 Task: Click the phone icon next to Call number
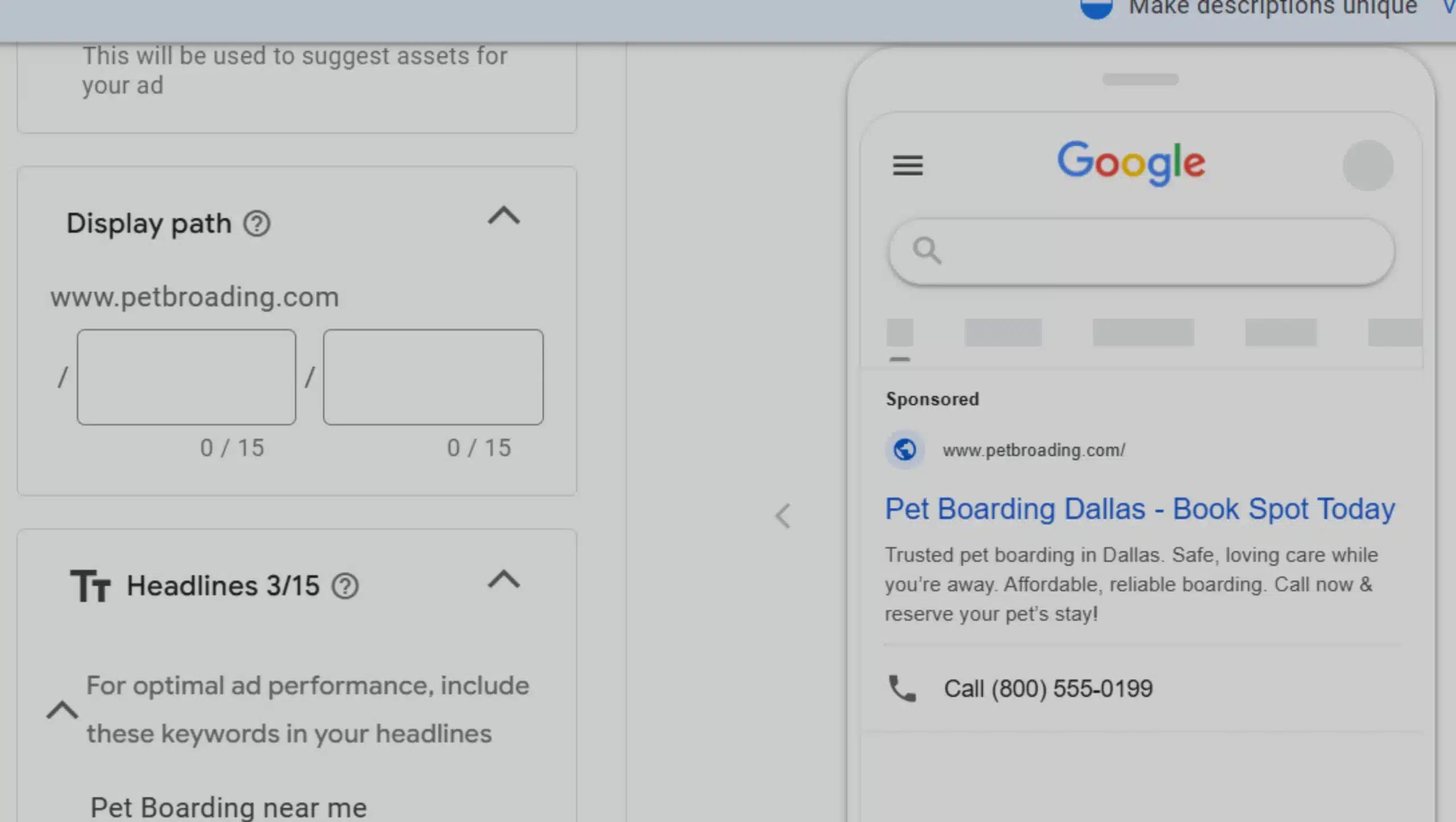[902, 688]
